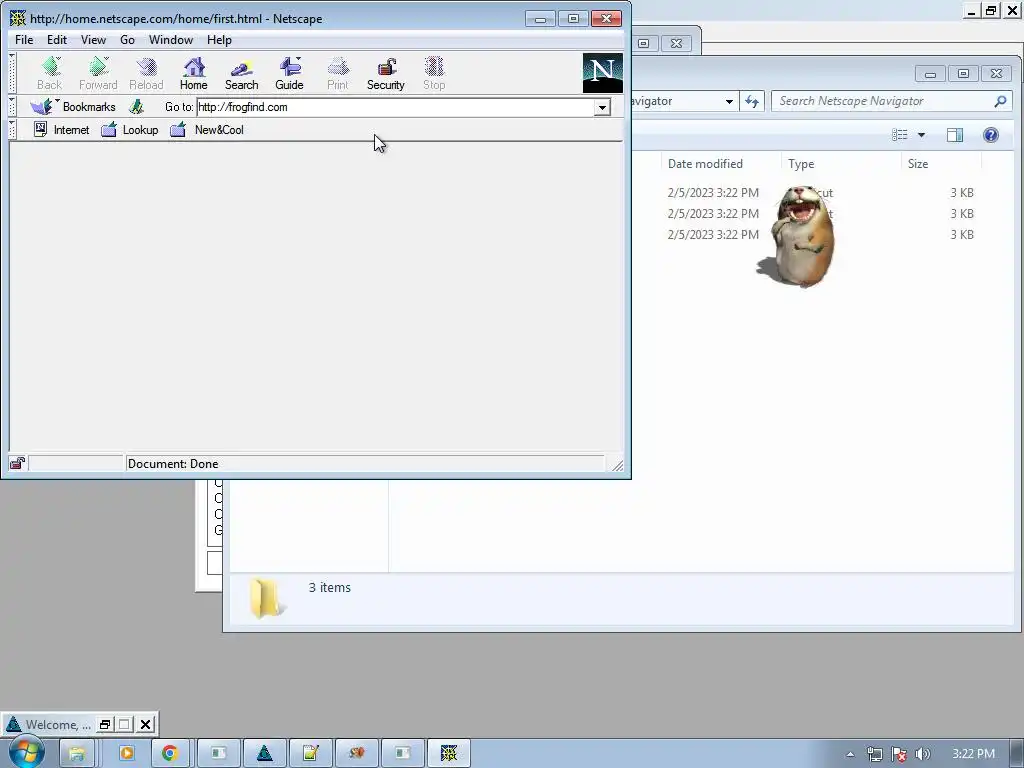Click the system tray volume icon

pyautogui.click(x=923, y=754)
